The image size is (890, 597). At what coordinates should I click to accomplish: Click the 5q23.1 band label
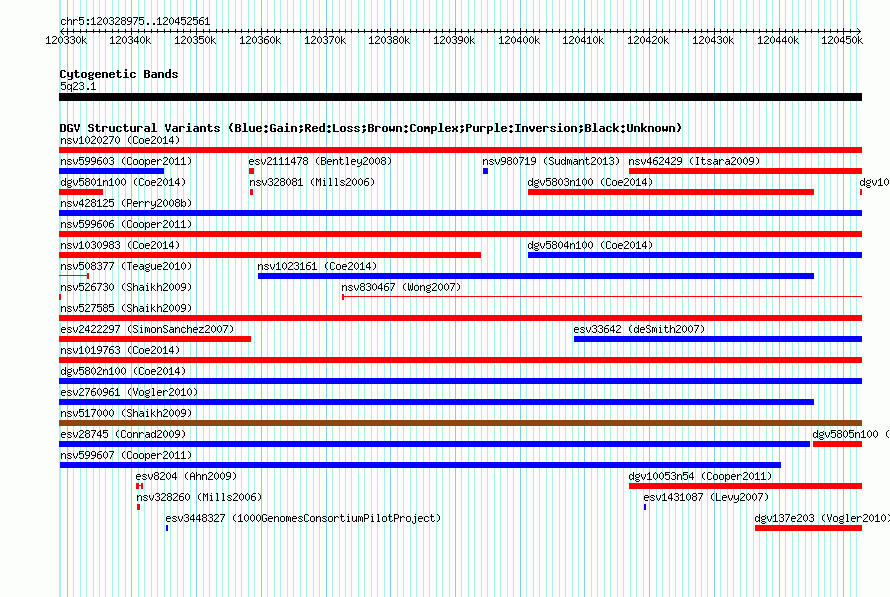click(78, 86)
